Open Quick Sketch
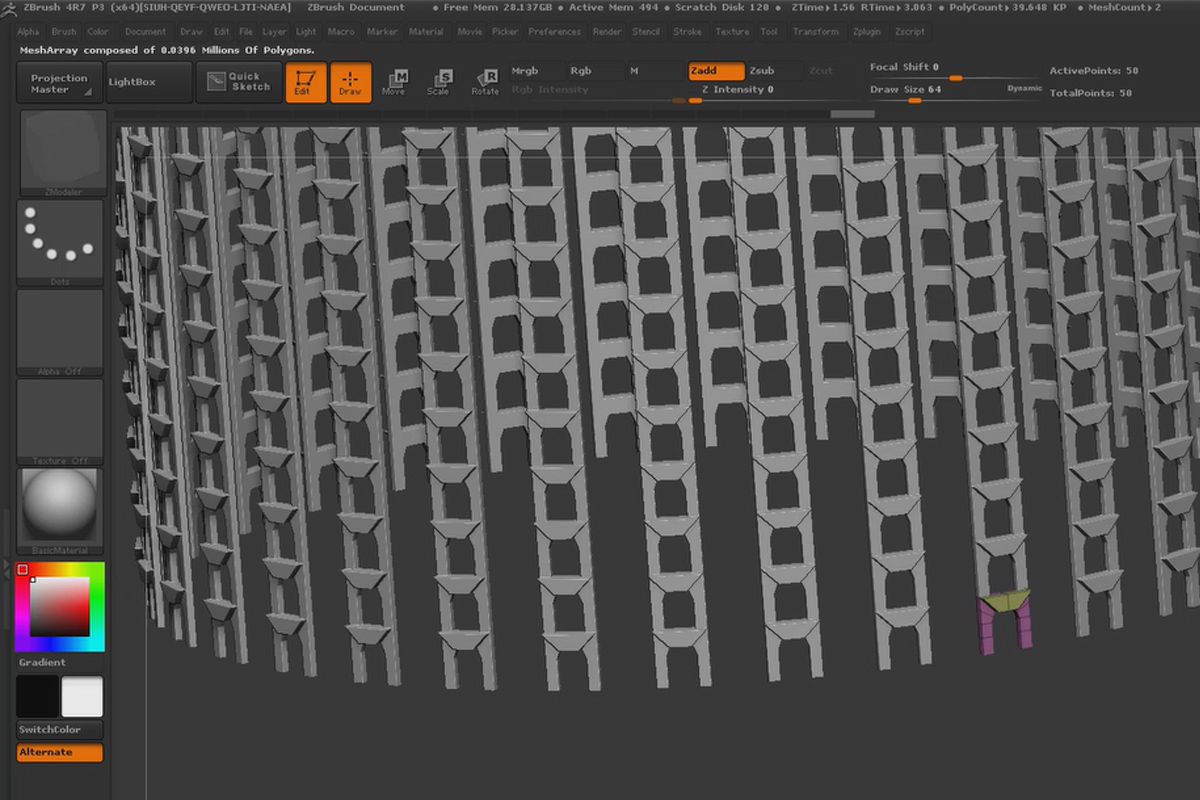This screenshot has height=800, width=1200. pyautogui.click(x=239, y=82)
